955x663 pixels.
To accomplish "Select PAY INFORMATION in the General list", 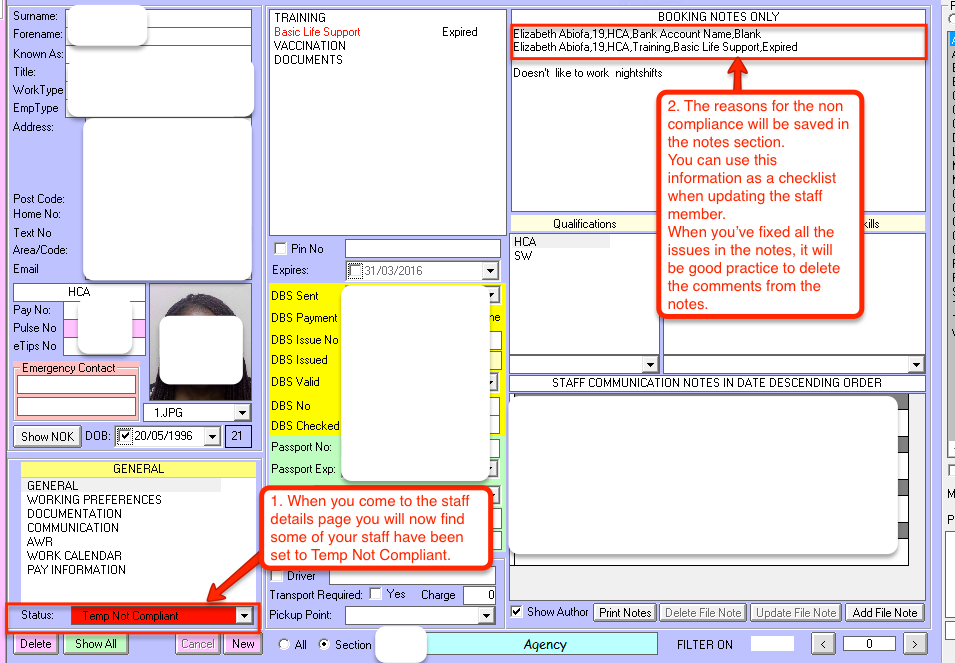I will point(76,570).
